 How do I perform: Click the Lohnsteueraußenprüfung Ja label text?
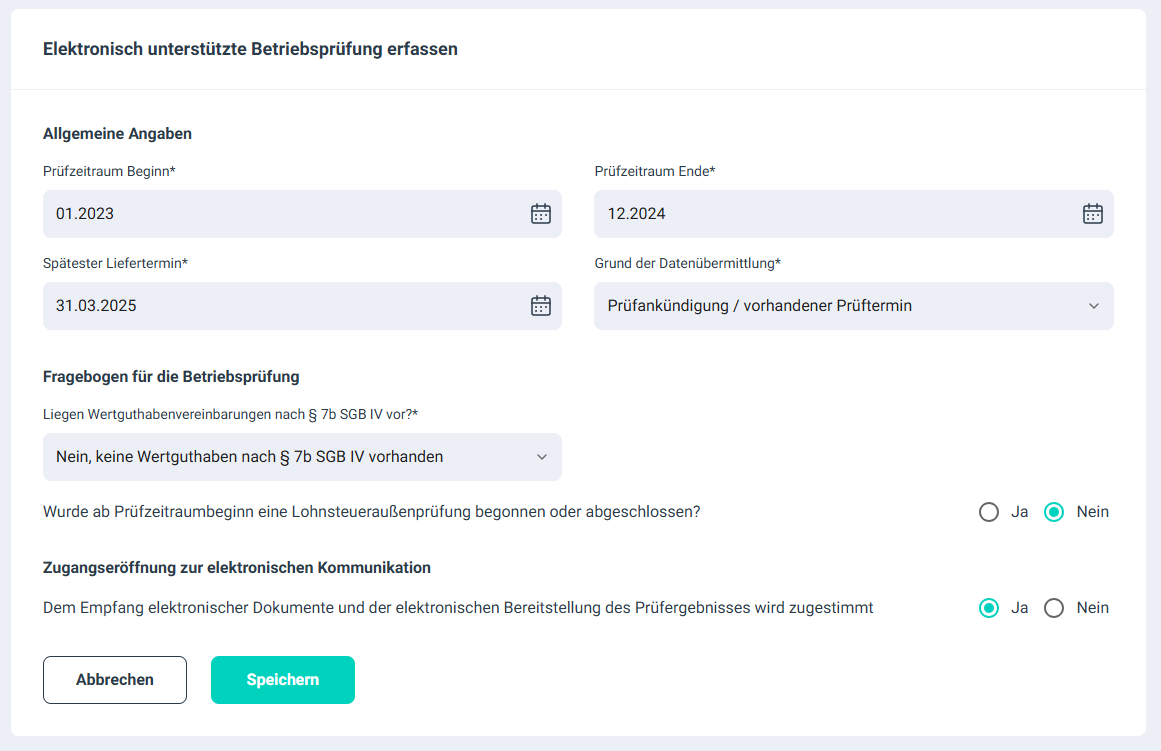(x=1020, y=512)
